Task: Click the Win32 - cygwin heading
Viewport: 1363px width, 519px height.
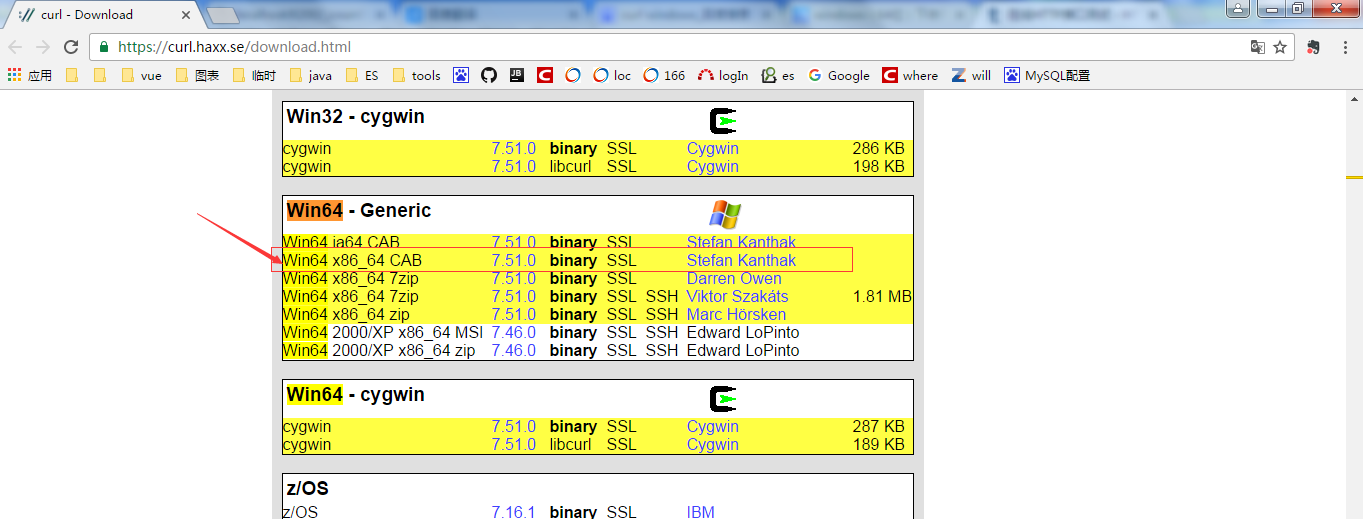Action: tap(355, 117)
